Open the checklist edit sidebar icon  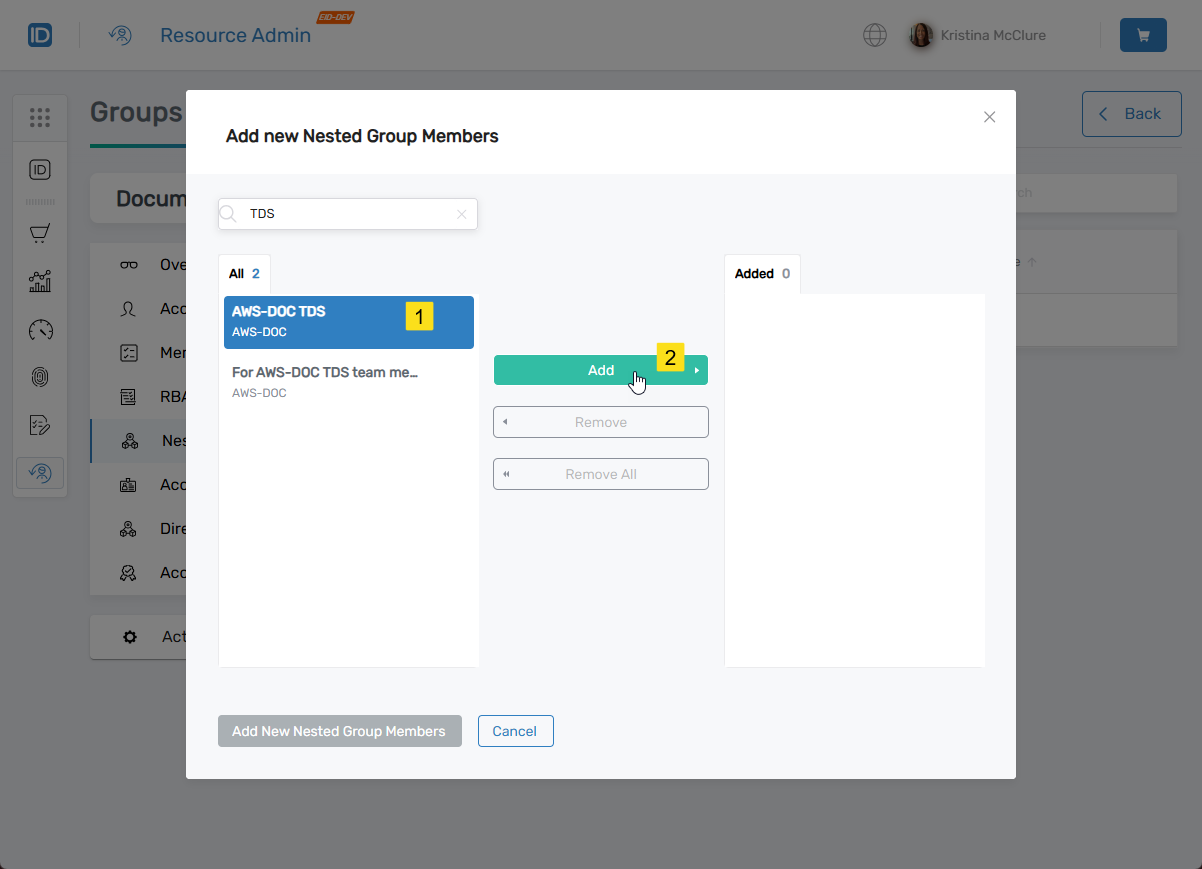click(40, 424)
